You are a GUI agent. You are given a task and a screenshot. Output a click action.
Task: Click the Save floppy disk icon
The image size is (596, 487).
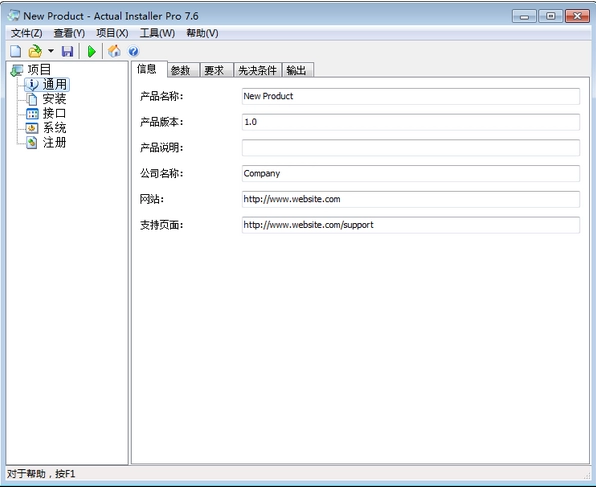pyautogui.click(x=67, y=51)
